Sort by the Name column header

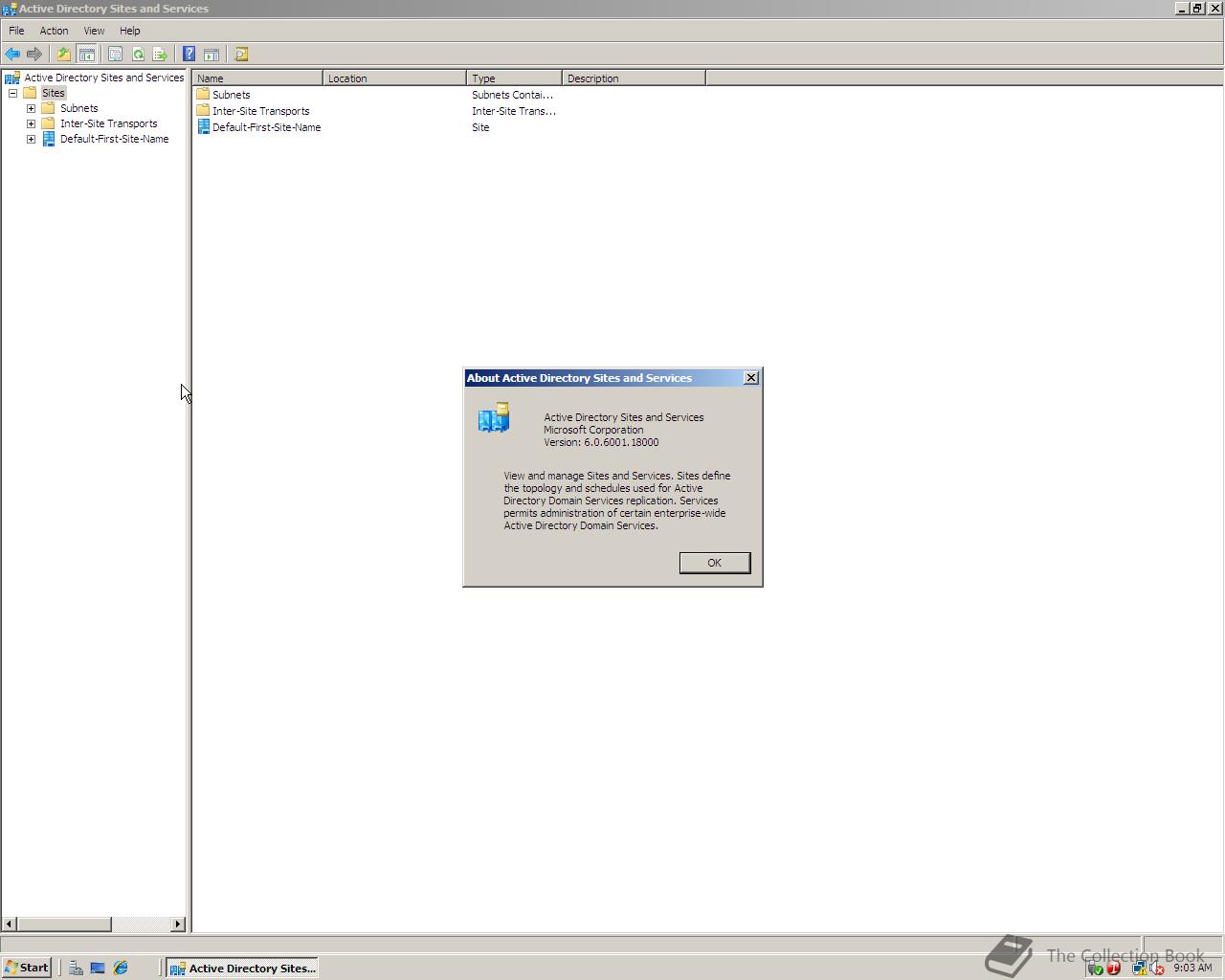[257, 78]
